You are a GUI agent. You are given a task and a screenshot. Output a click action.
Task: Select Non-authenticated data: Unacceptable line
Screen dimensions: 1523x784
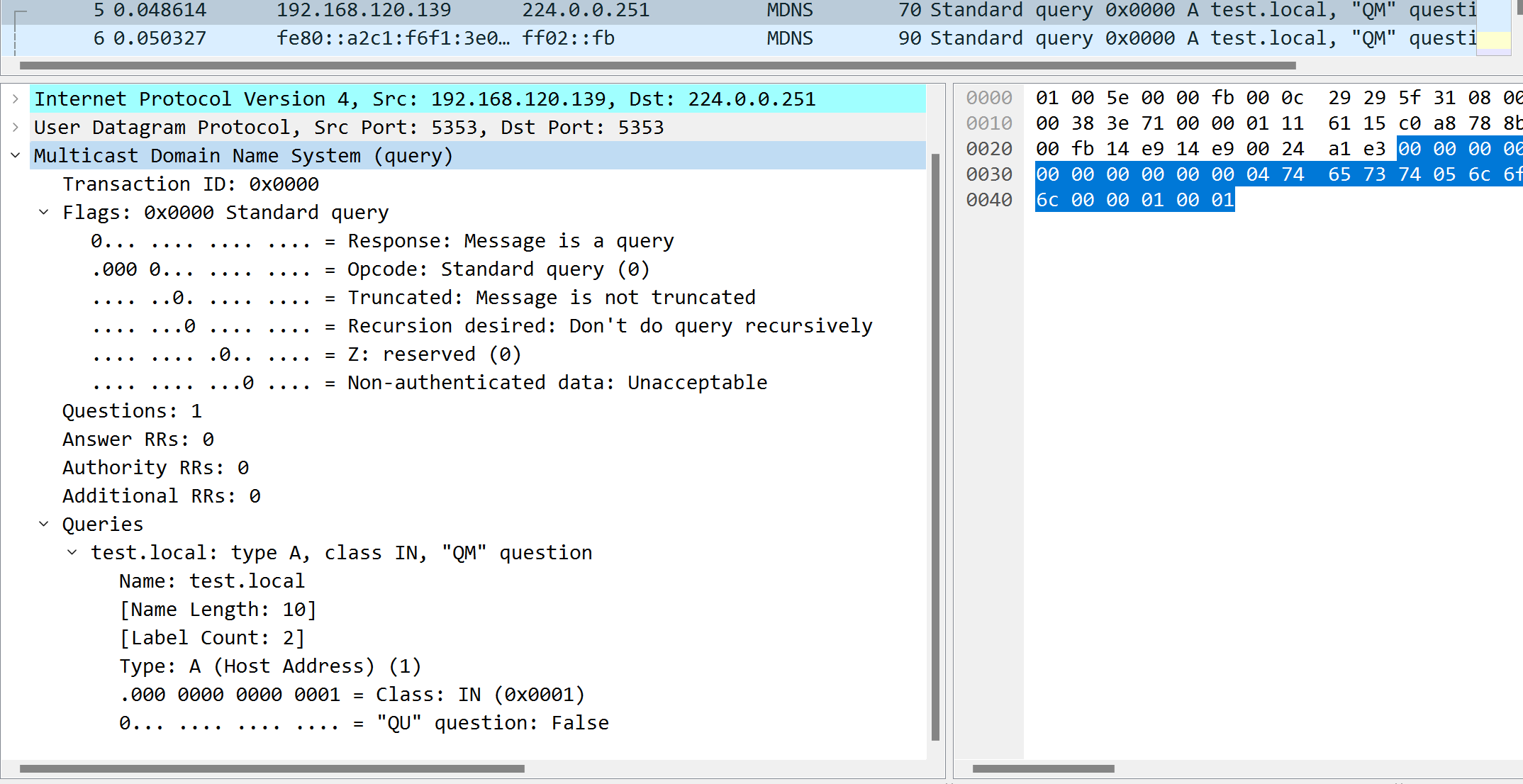click(x=429, y=383)
